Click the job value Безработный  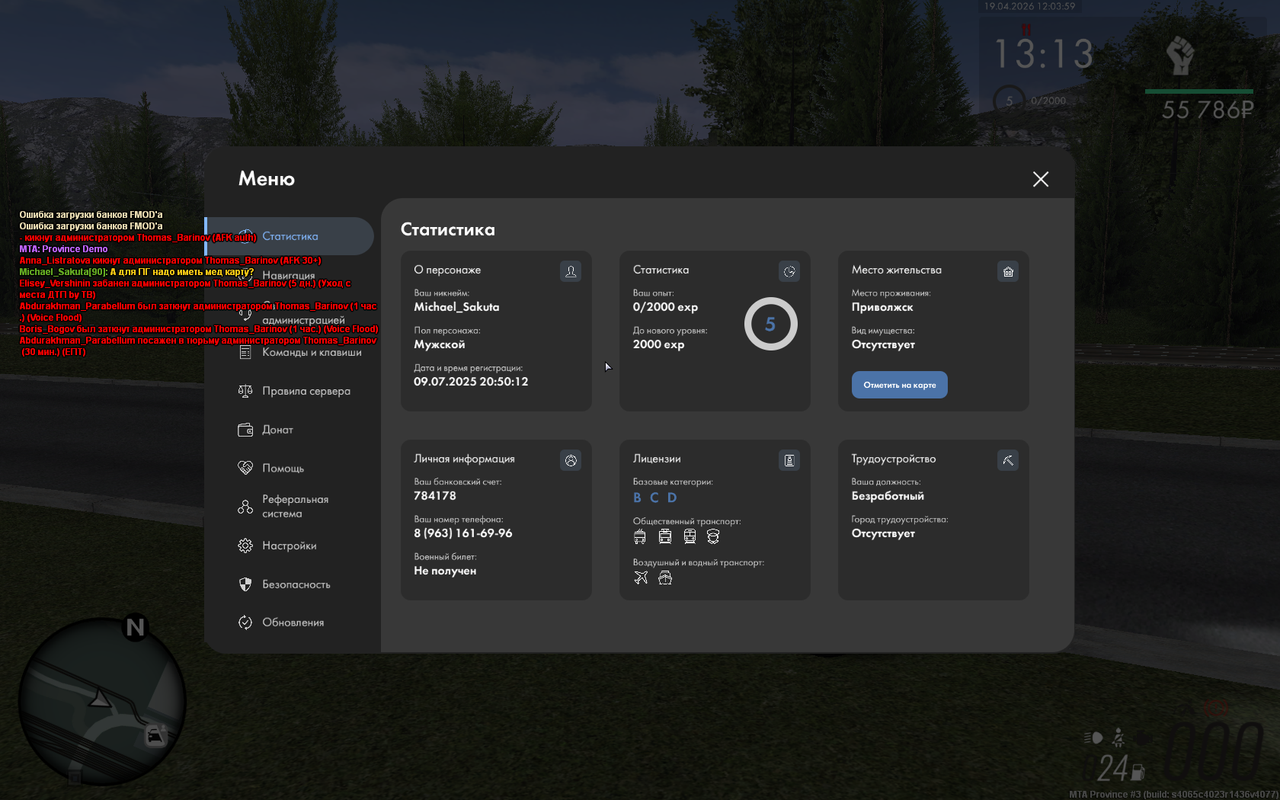click(x=888, y=496)
